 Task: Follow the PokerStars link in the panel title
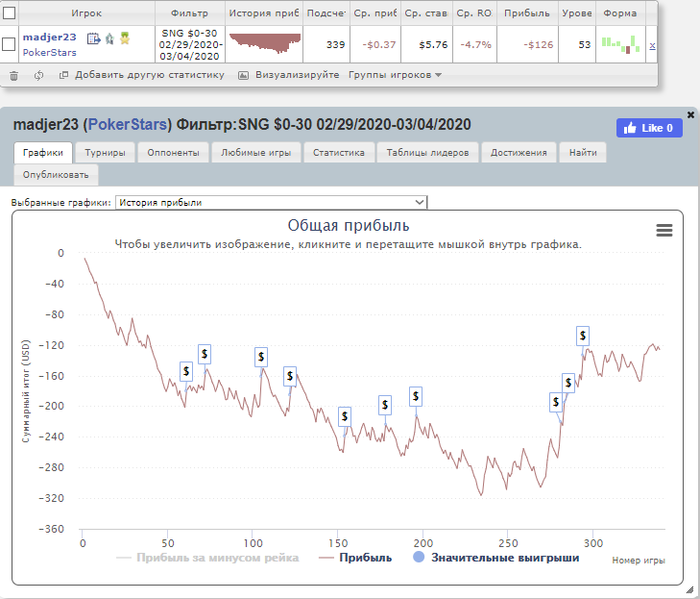pyautogui.click(x=127, y=125)
